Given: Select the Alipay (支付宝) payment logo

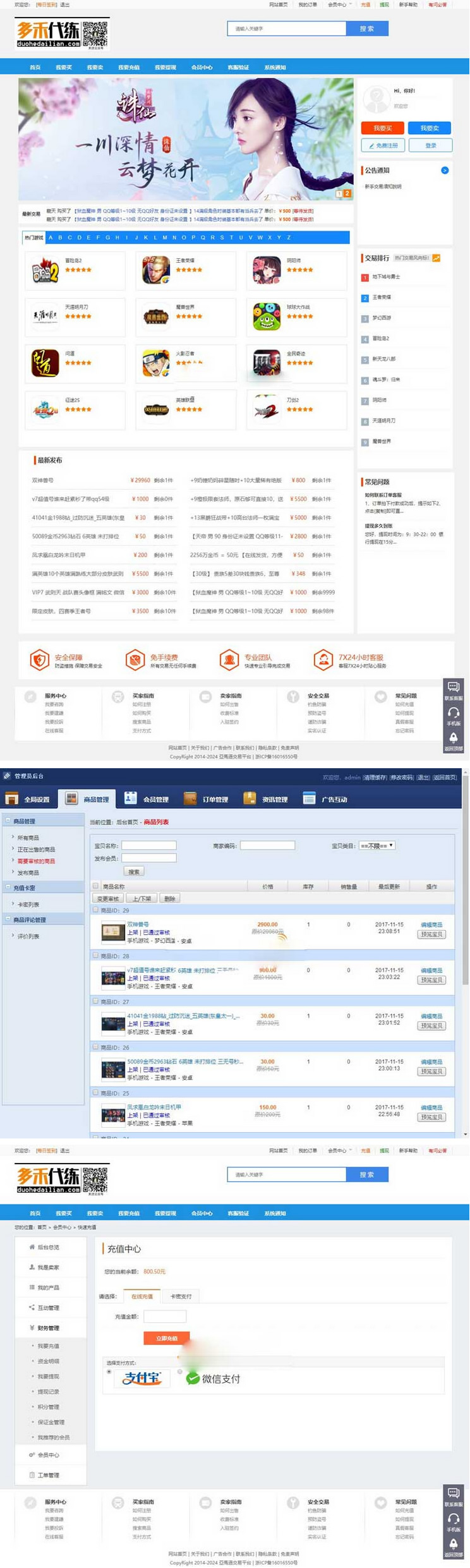Looking at the screenshot, I should 142,1378.
